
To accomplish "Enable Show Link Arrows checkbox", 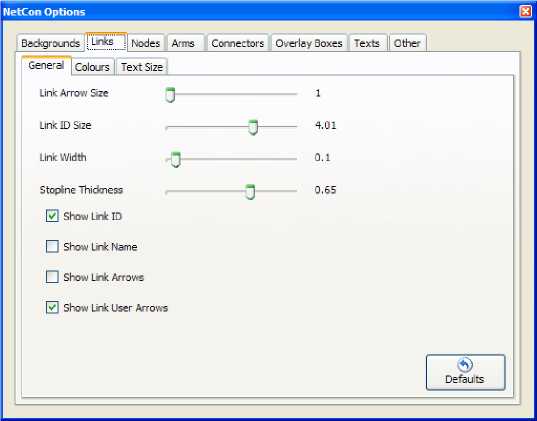I will (52, 277).
